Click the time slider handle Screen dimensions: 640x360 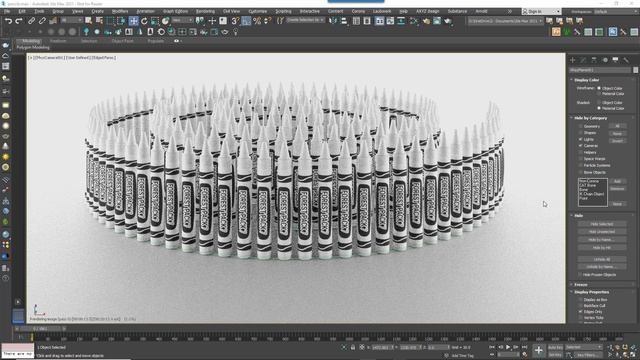pyautogui.click(x=41, y=329)
